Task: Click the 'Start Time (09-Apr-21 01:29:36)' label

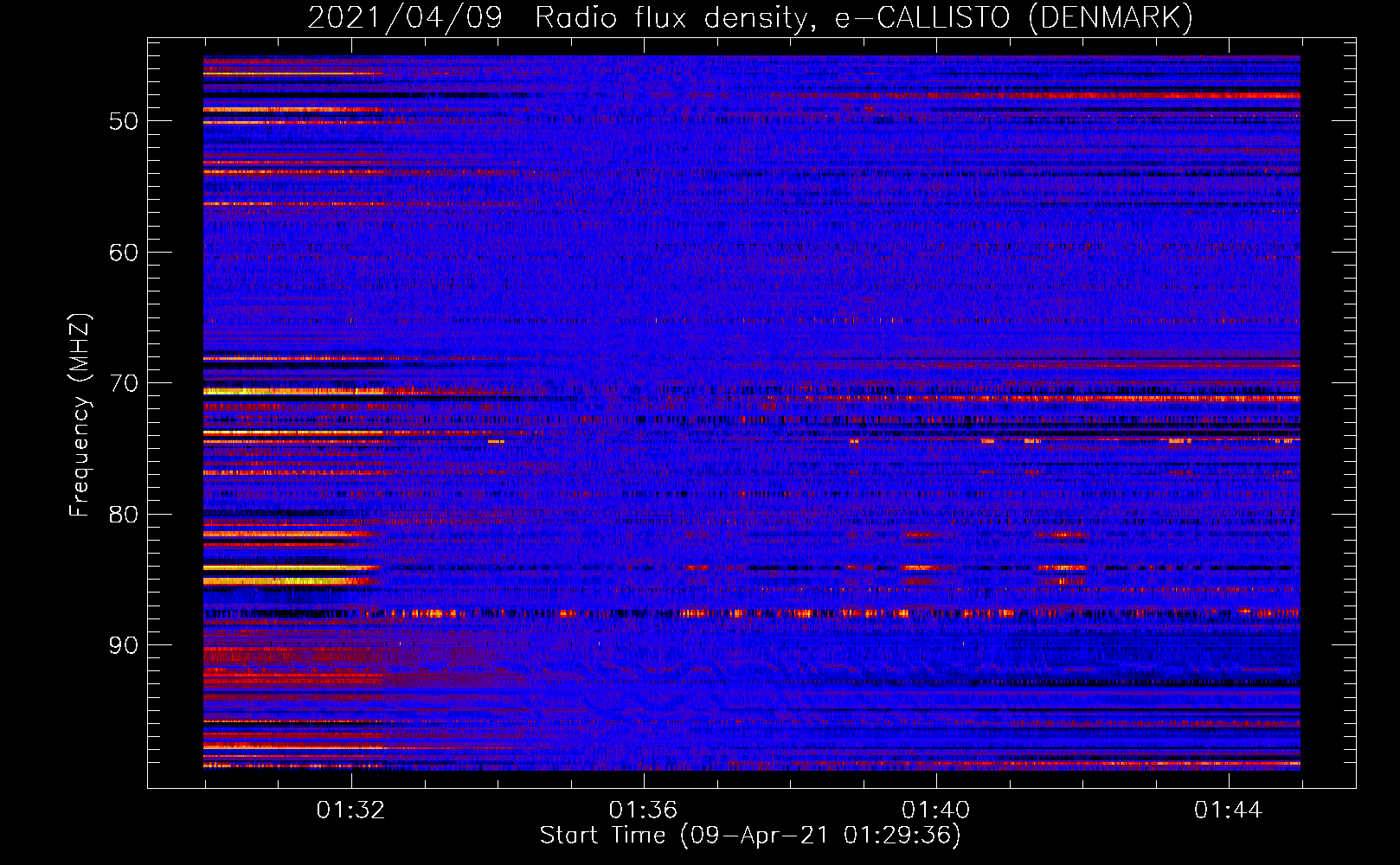Action: click(750, 836)
